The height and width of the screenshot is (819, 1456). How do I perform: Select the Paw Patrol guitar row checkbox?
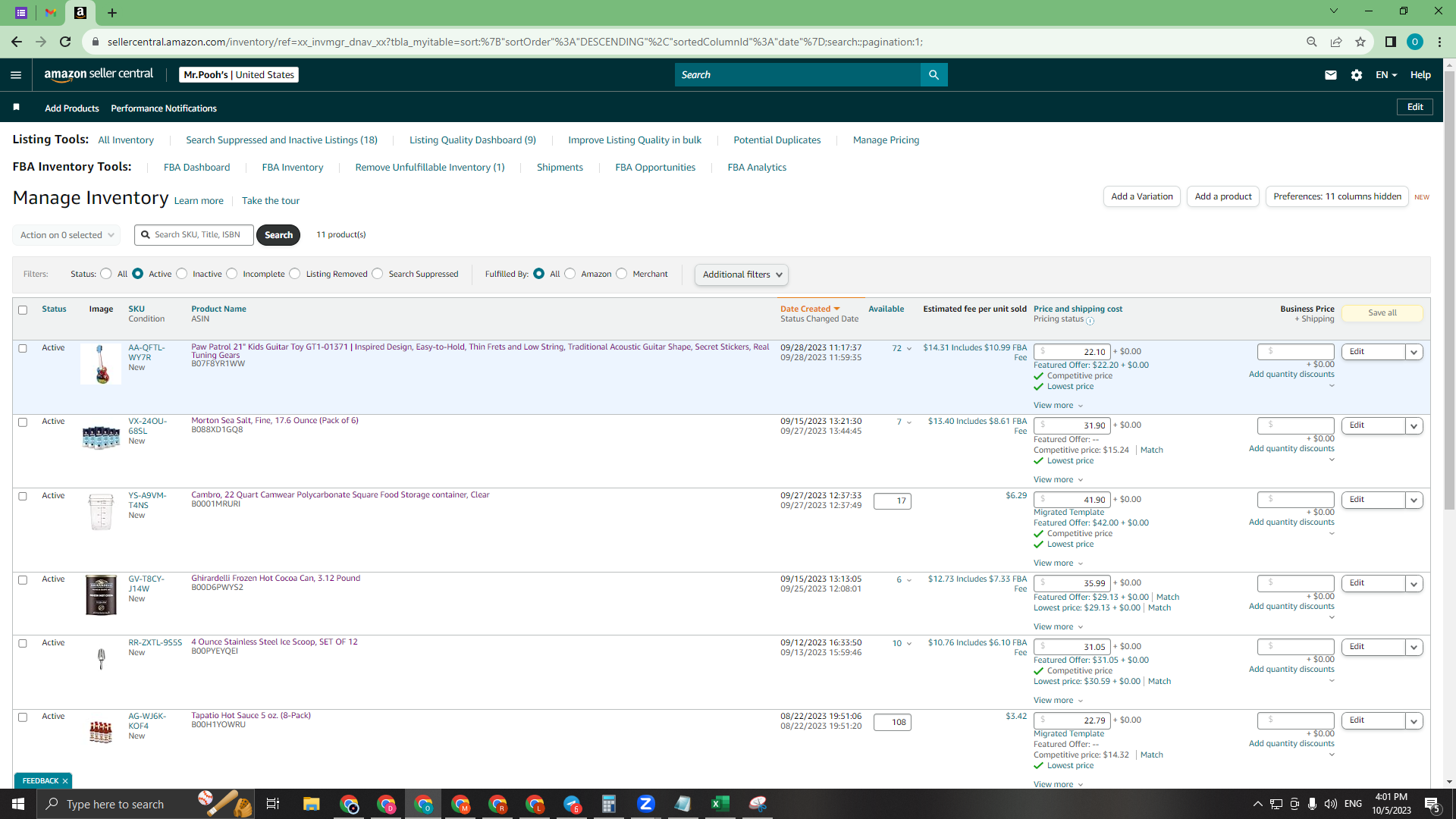[x=23, y=348]
